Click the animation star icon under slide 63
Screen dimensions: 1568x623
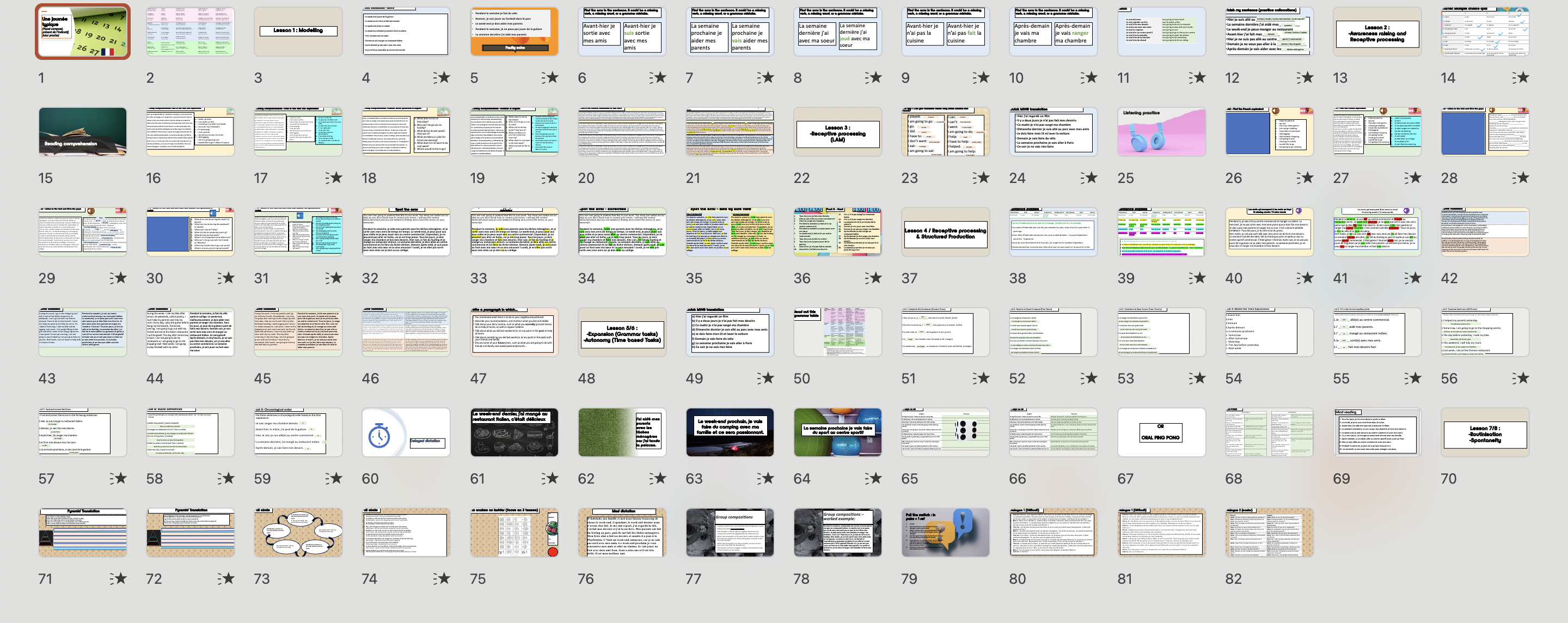(x=765, y=478)
